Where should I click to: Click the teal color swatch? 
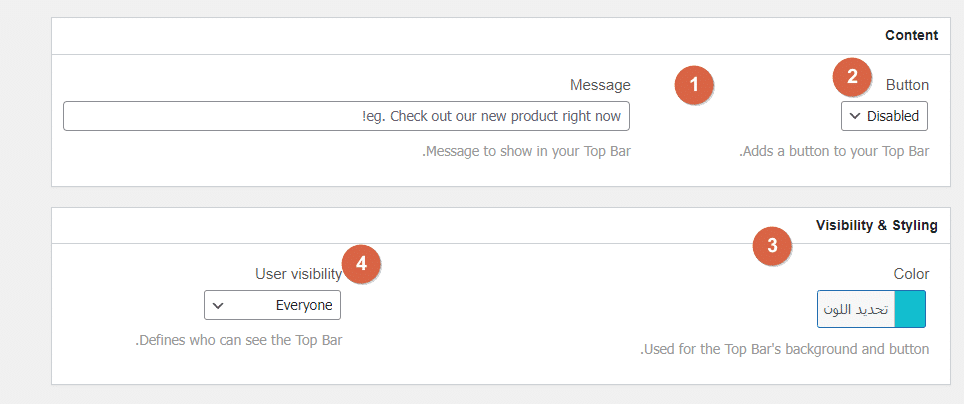tap(910, 309)
